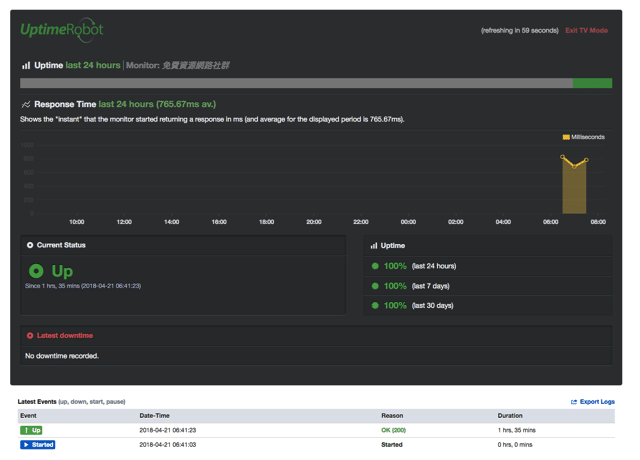Click the monitor name after 'Monitor:'
Viewport: 640px width, 460px height.
tap(196, 65)
